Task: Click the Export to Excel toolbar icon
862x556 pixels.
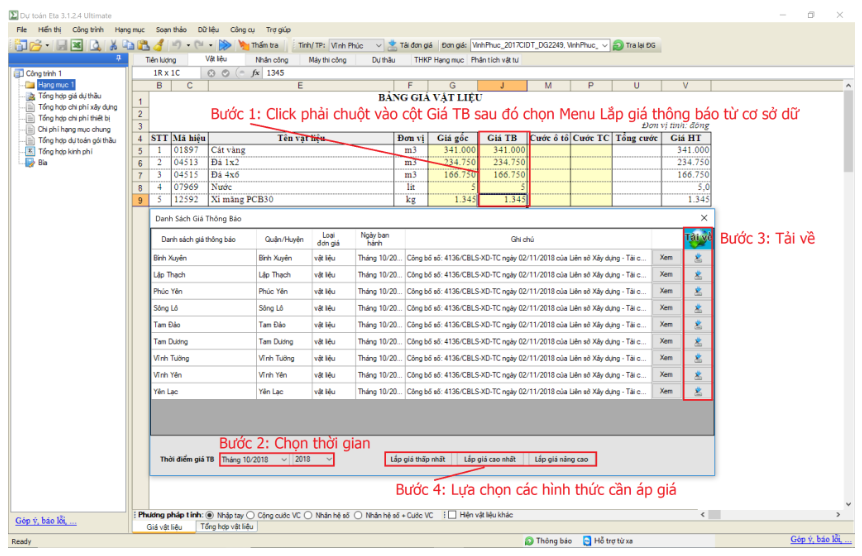Action: point(76,45)
